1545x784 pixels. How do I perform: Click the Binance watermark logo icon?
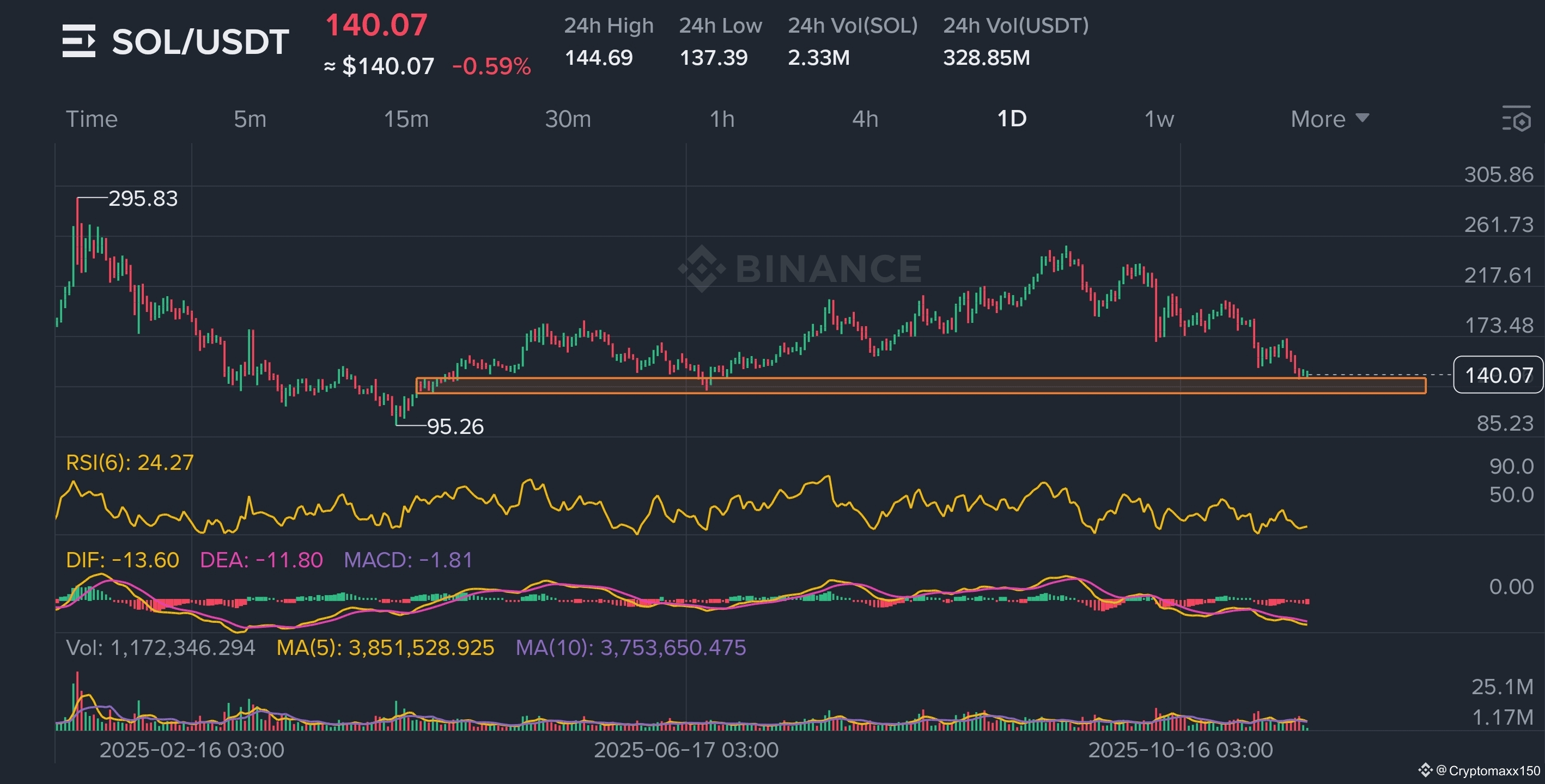coord(702,268)
